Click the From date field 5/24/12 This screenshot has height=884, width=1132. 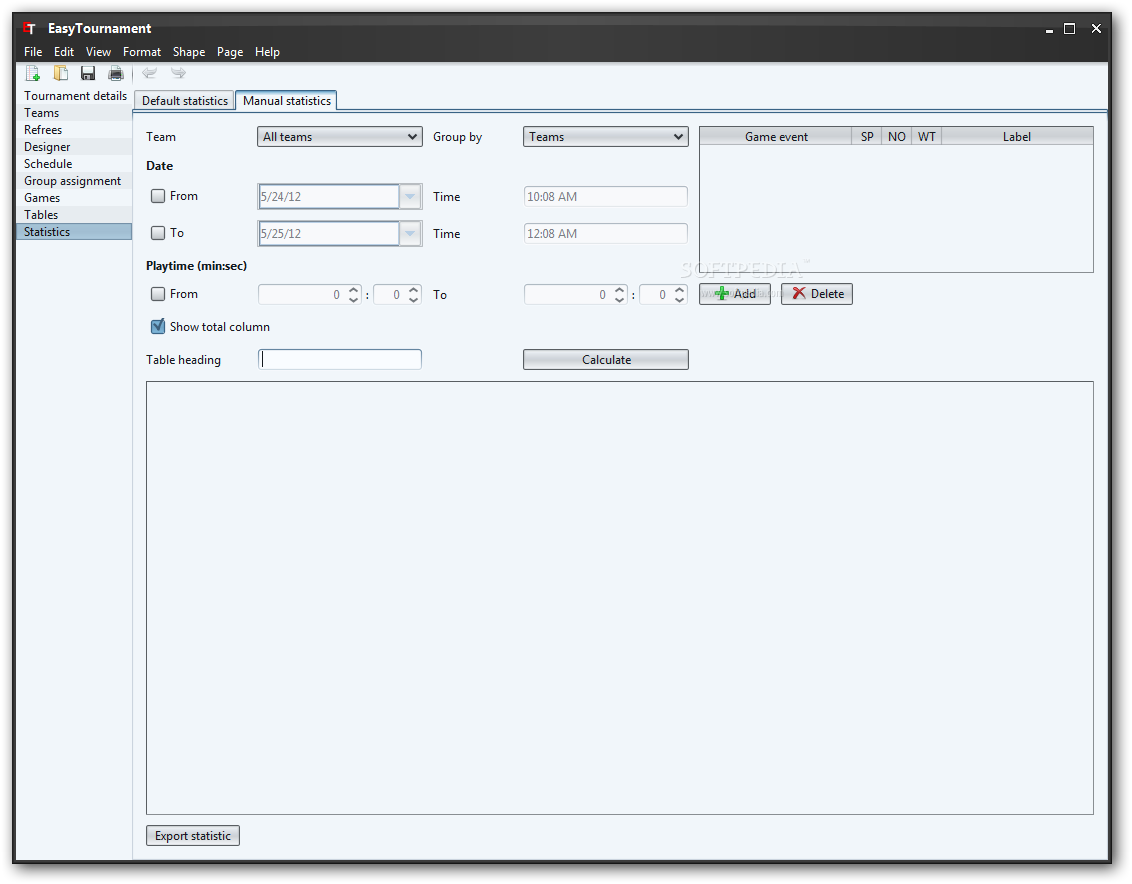(x=328, y=196)
